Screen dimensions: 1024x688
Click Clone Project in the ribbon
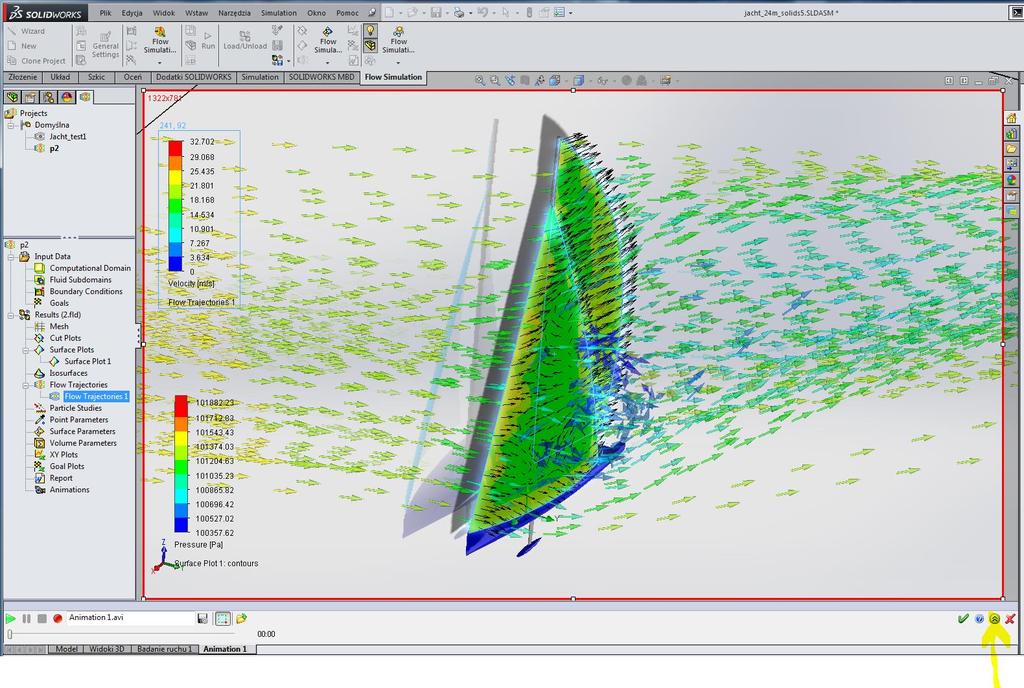pyautogui.click(x=36, y=61)
